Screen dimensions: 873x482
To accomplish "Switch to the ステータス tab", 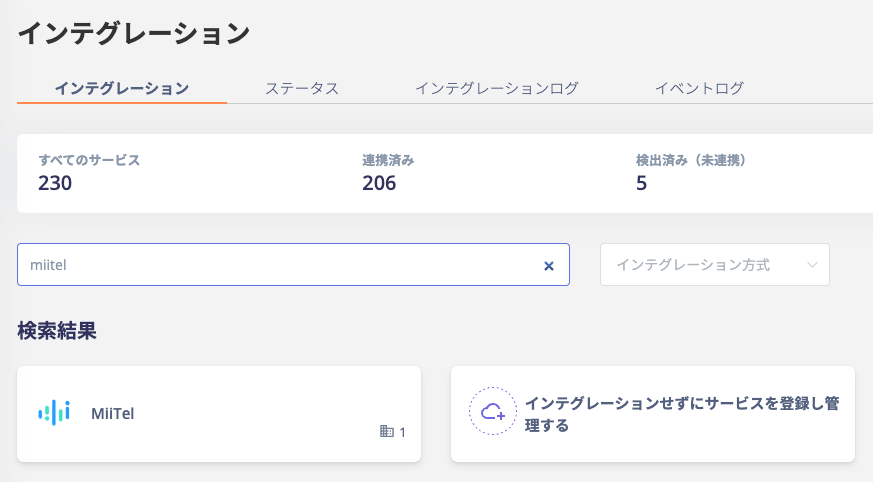I will pyautogui.click(x=302, y=88).
